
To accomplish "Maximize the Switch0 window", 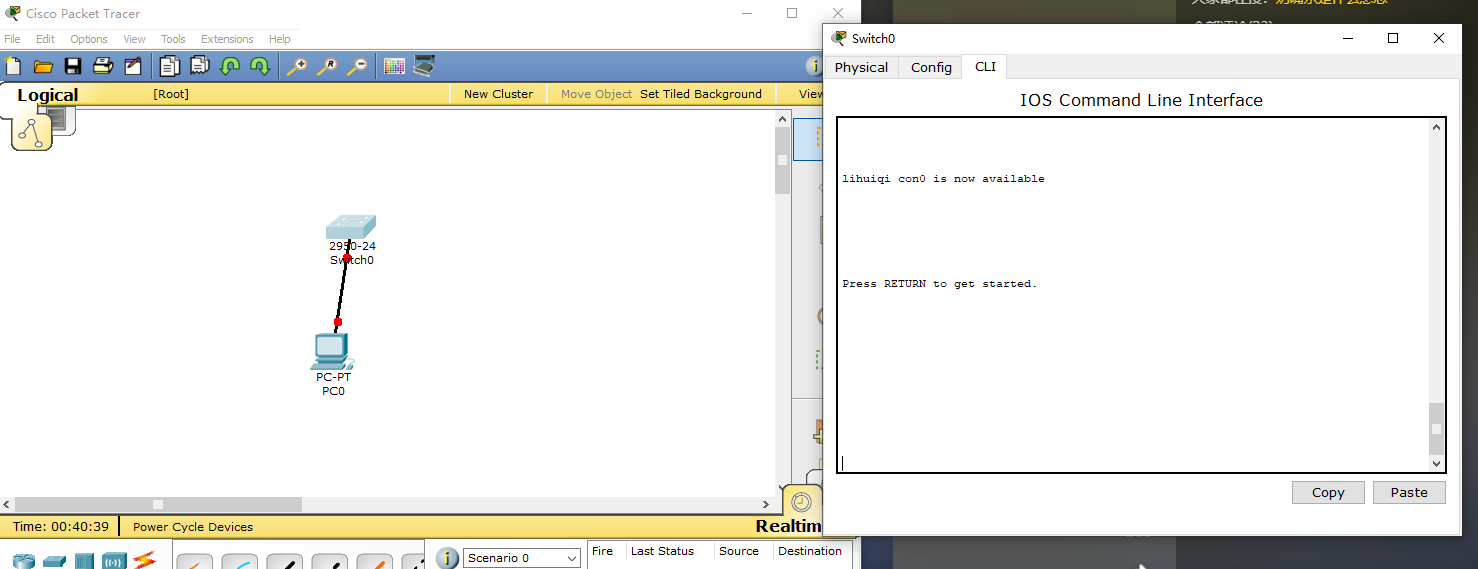I will coord(1393,38).
